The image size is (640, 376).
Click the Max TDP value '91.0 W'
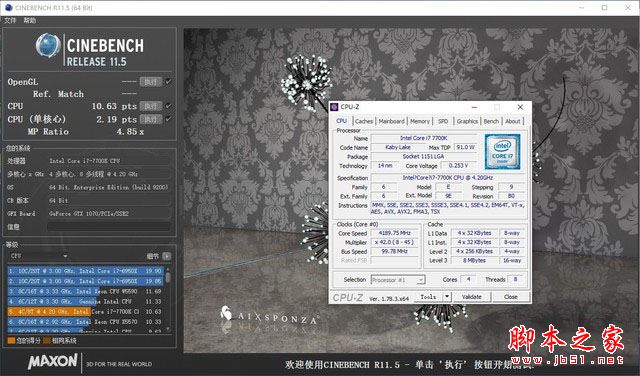click(x=465, y=147)
